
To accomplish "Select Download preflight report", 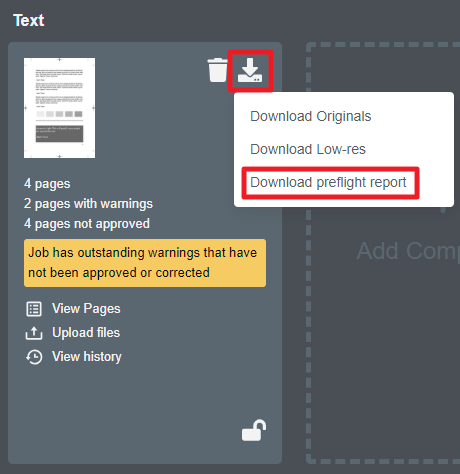I will (328, 183).
